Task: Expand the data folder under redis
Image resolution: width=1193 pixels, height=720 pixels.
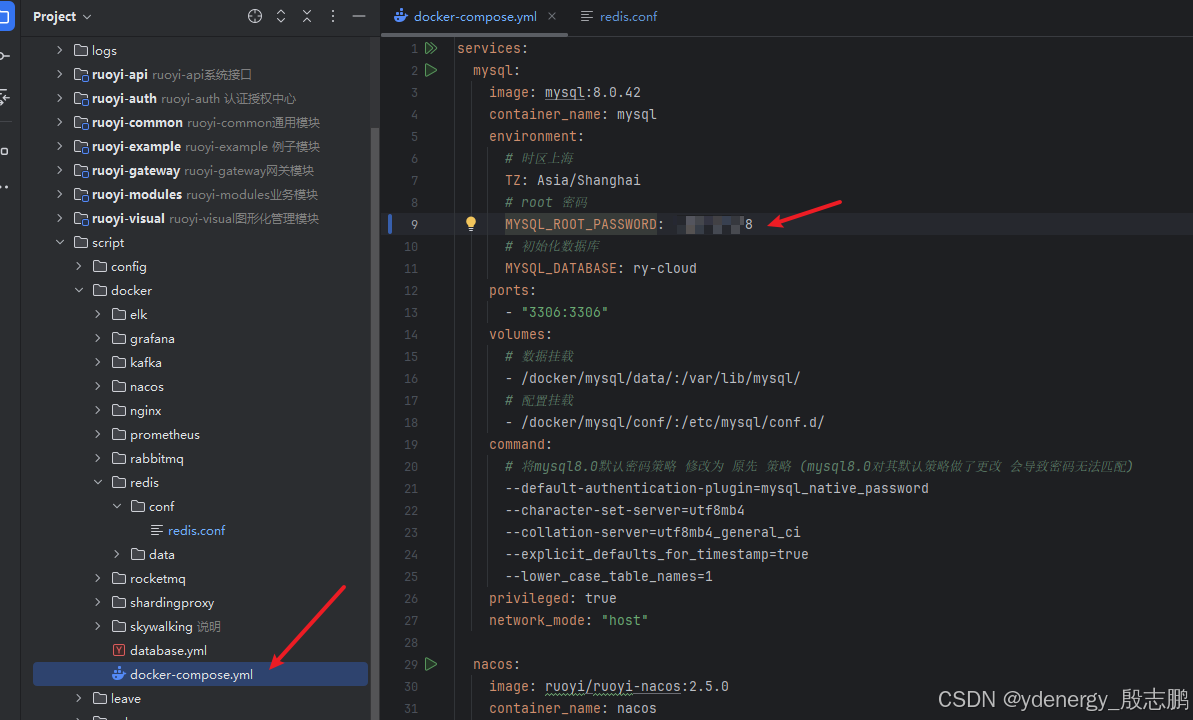Action: [x=116, y=554]
